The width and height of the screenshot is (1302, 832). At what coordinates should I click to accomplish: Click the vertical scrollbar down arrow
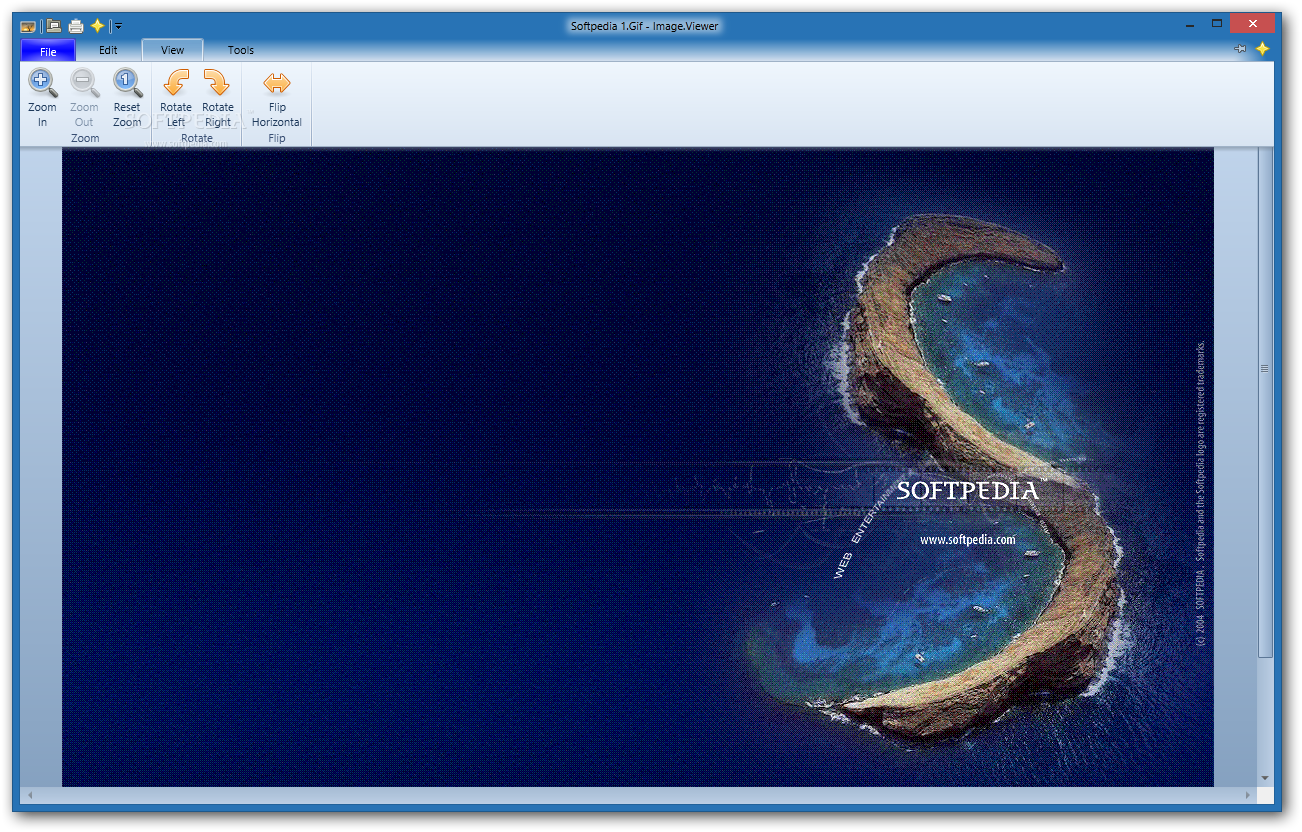(1265, 778)
